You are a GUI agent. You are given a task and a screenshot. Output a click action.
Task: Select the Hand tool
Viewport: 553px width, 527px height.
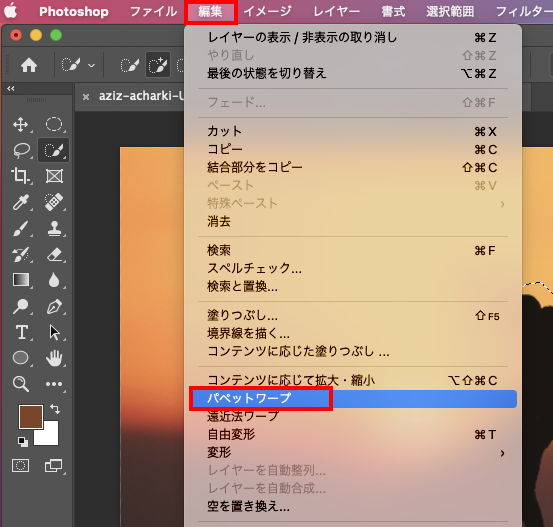pos(54,358)
